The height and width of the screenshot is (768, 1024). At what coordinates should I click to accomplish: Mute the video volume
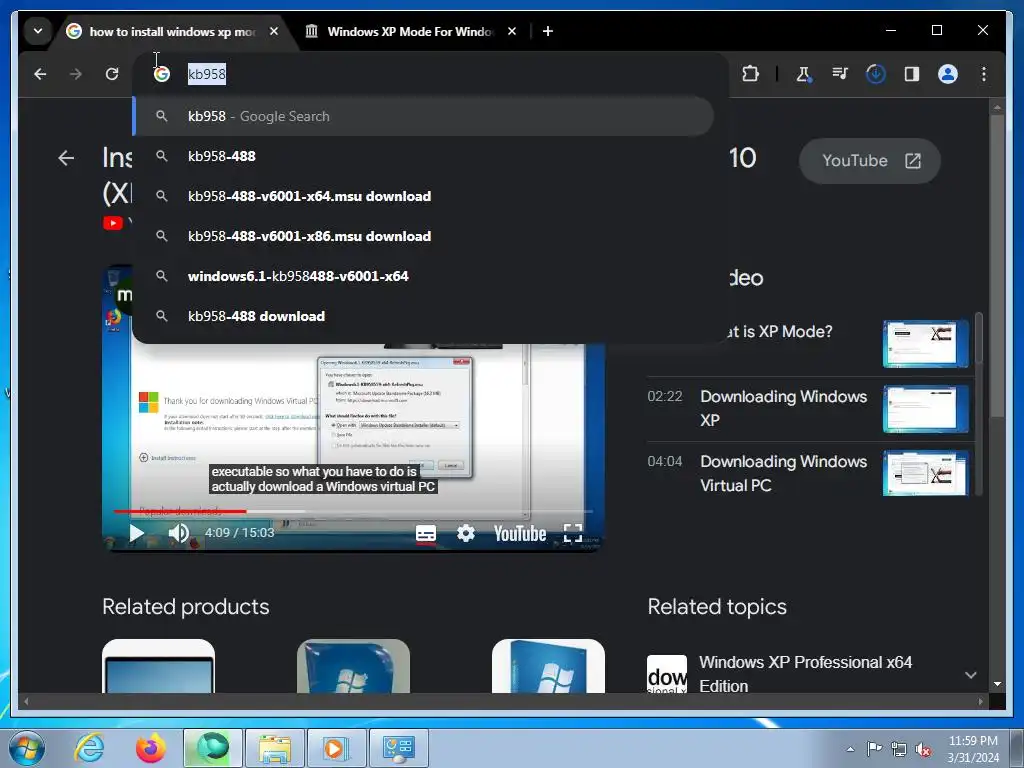[x=178, y=533]
